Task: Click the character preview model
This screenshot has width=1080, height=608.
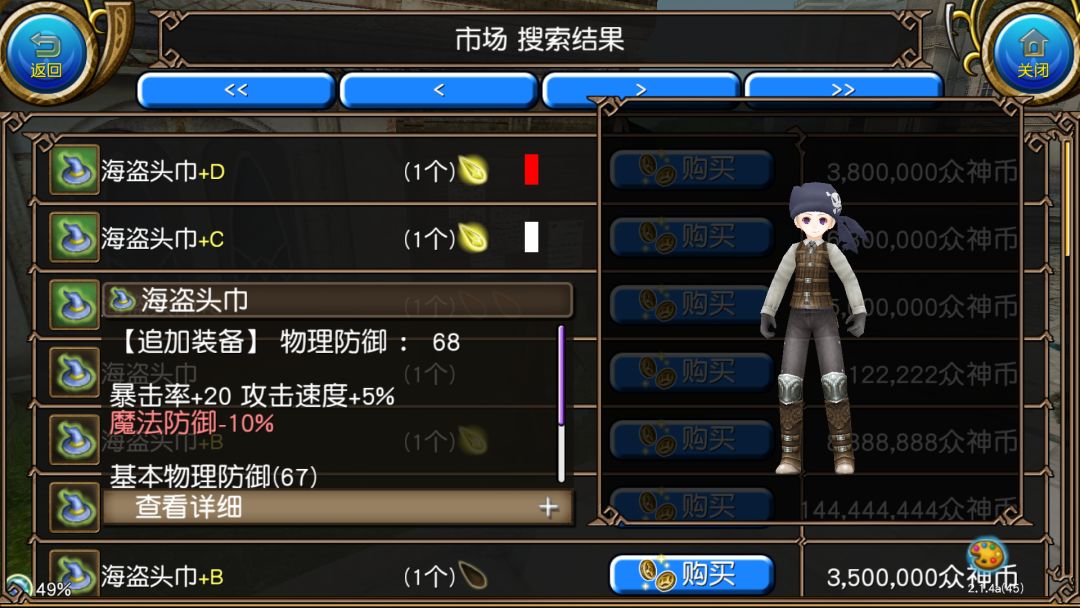Action: 813,329
